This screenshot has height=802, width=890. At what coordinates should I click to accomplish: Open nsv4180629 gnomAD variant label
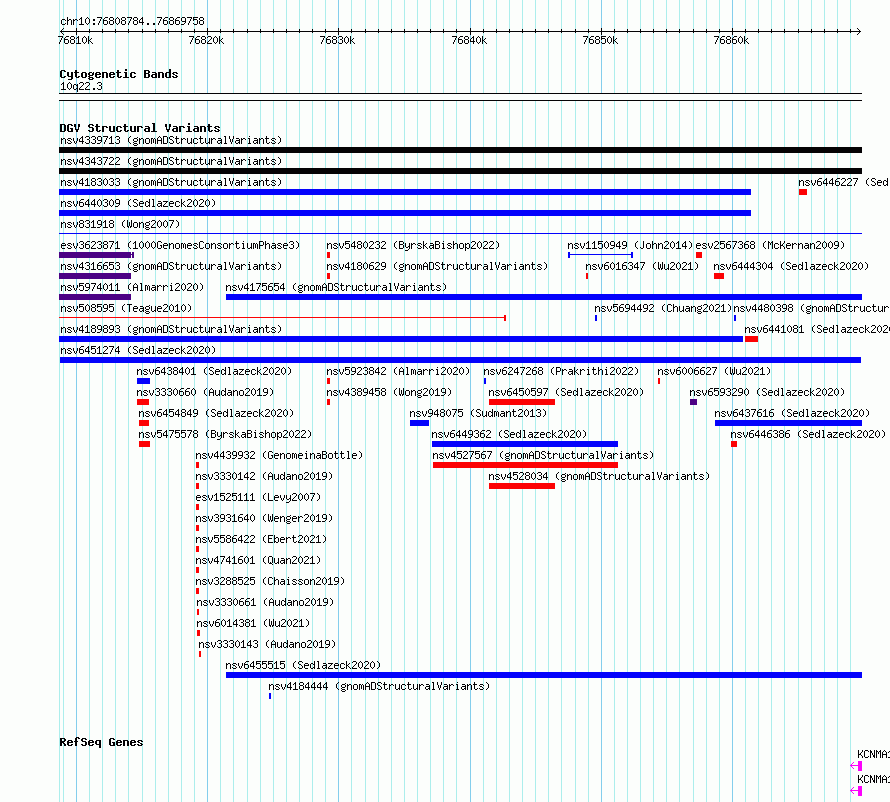click(437, 266)
